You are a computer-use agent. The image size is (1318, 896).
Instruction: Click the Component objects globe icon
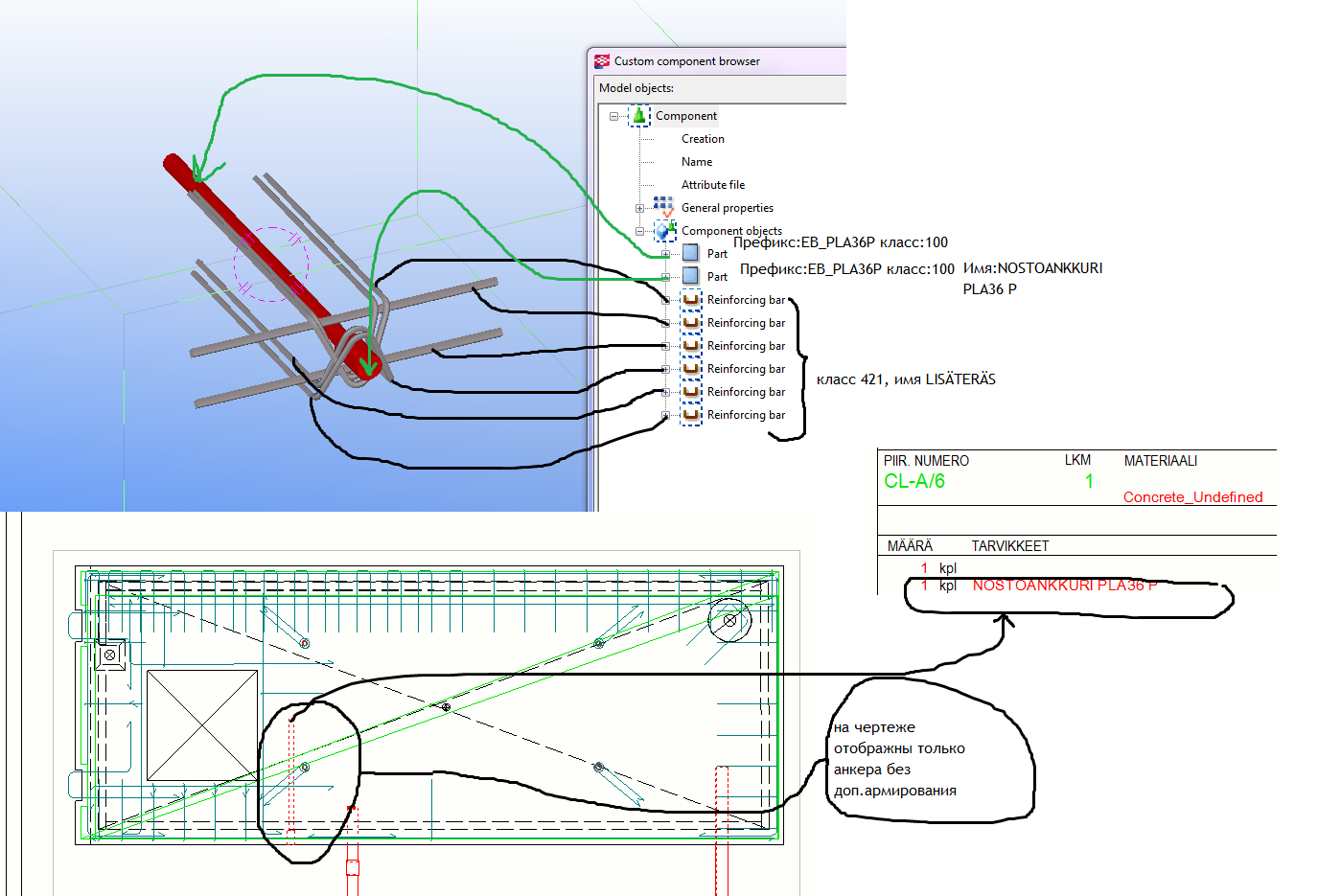pyautogui.click(x=664, y=231)
